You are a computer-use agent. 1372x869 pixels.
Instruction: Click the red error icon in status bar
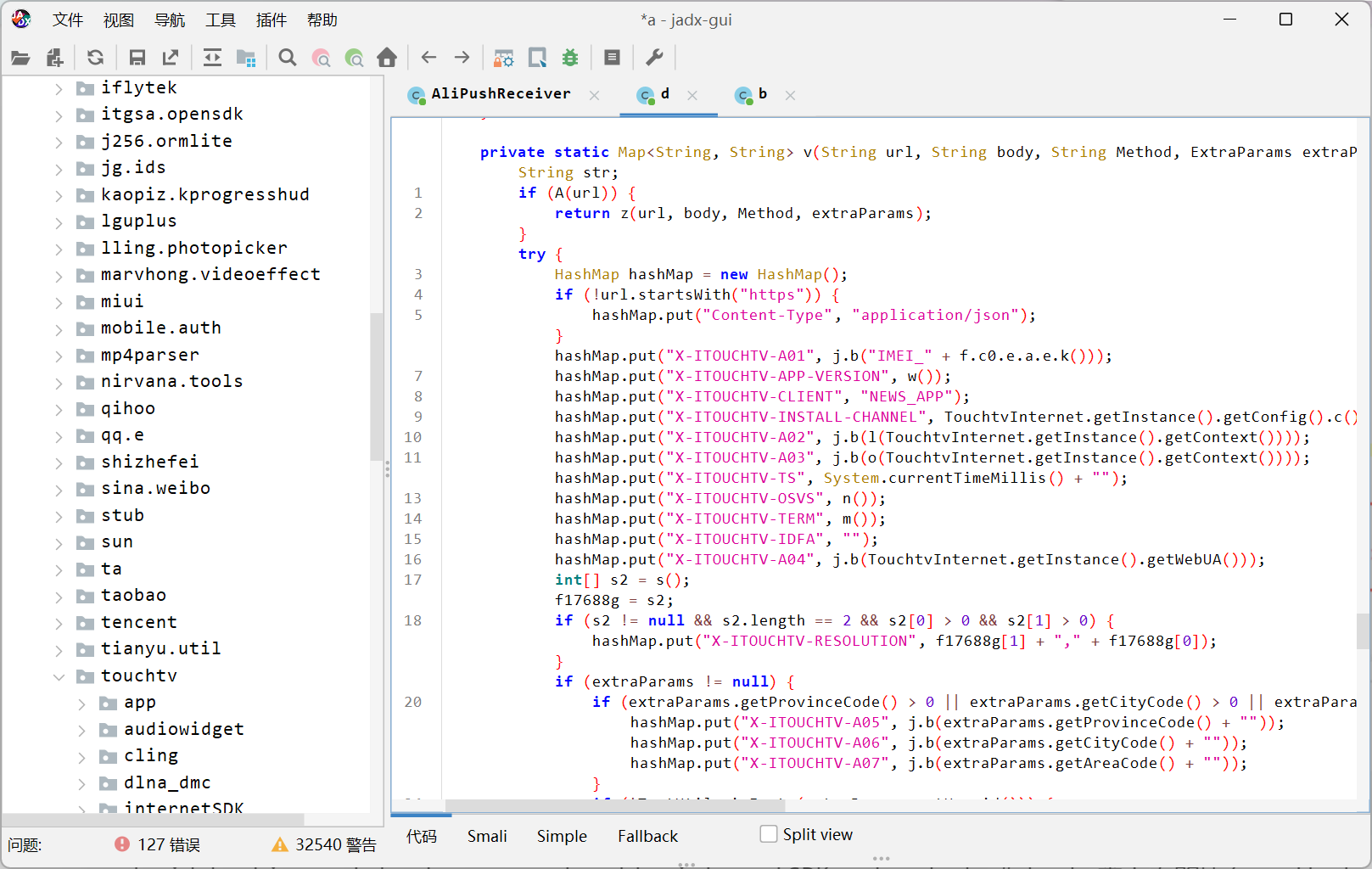[122, 844]
